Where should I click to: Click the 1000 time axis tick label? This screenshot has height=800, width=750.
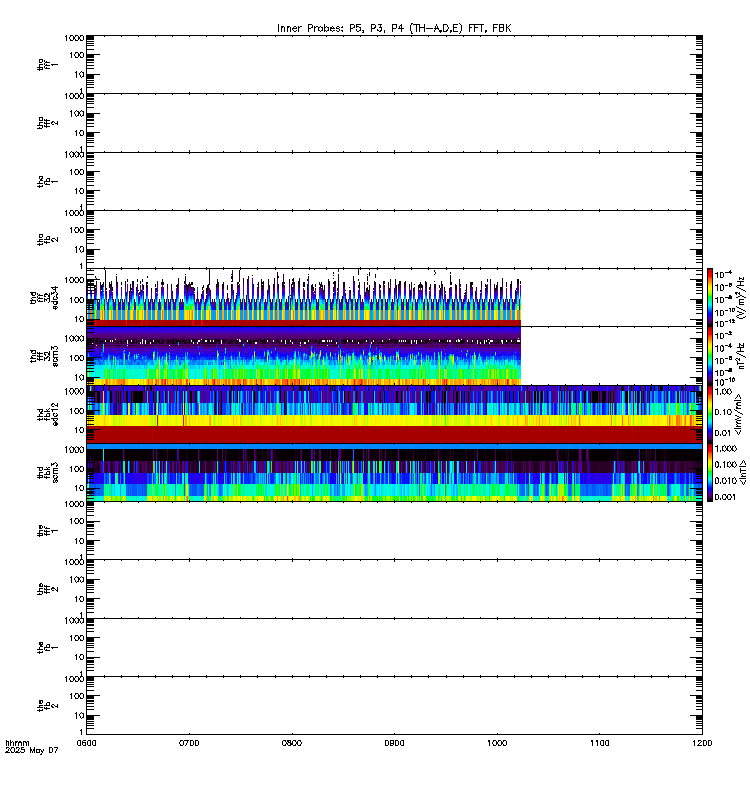point(497,743)
